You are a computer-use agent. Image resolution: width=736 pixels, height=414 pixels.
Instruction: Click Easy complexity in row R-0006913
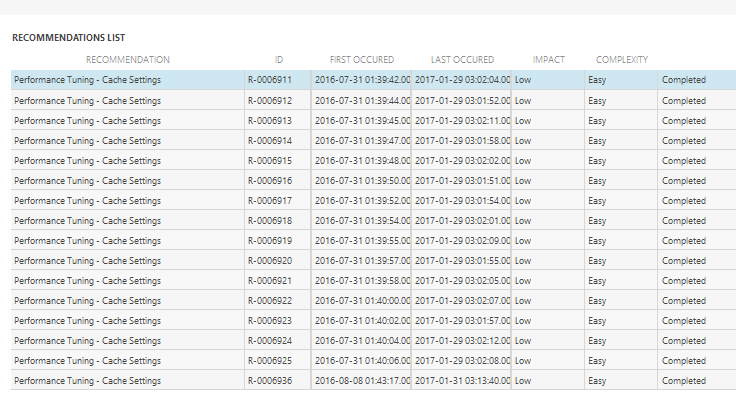coord(597,121)
